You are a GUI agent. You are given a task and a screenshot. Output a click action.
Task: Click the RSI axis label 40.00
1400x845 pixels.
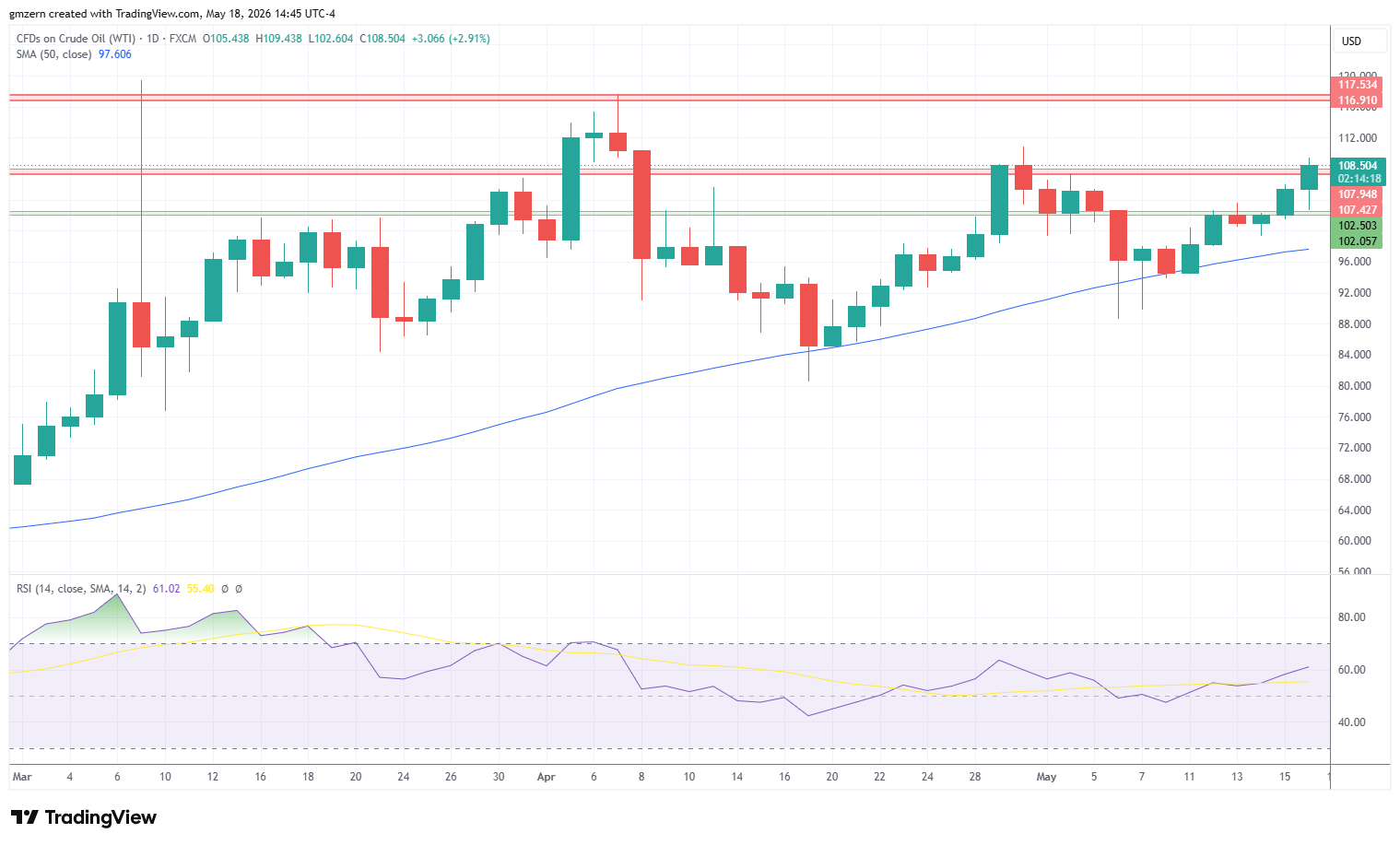pos(1351,722)
